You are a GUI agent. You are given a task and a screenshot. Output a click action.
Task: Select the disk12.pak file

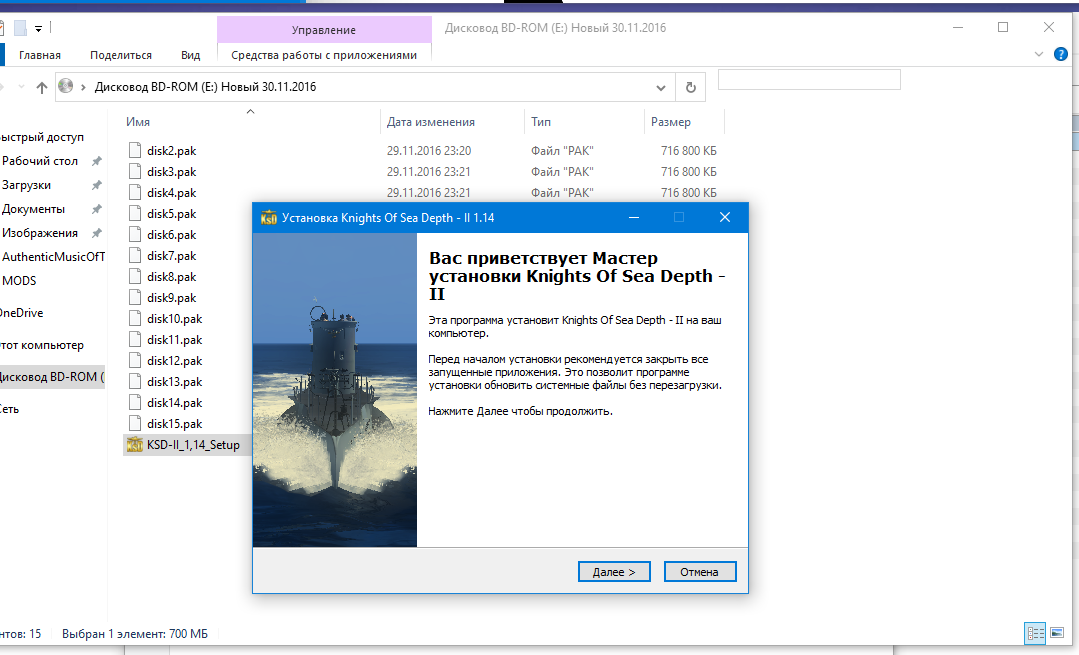click(x=175, y=361)
